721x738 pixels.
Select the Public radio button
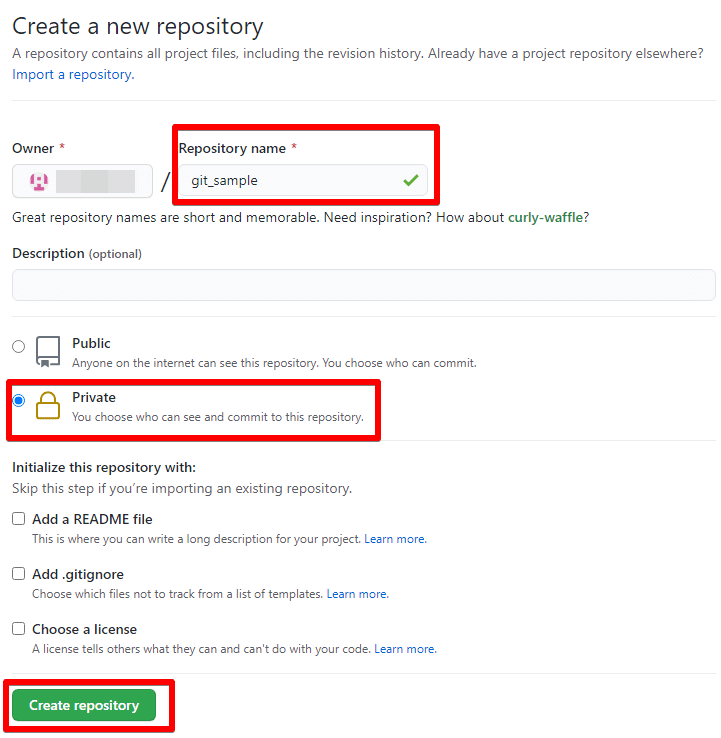click(18, 346)
